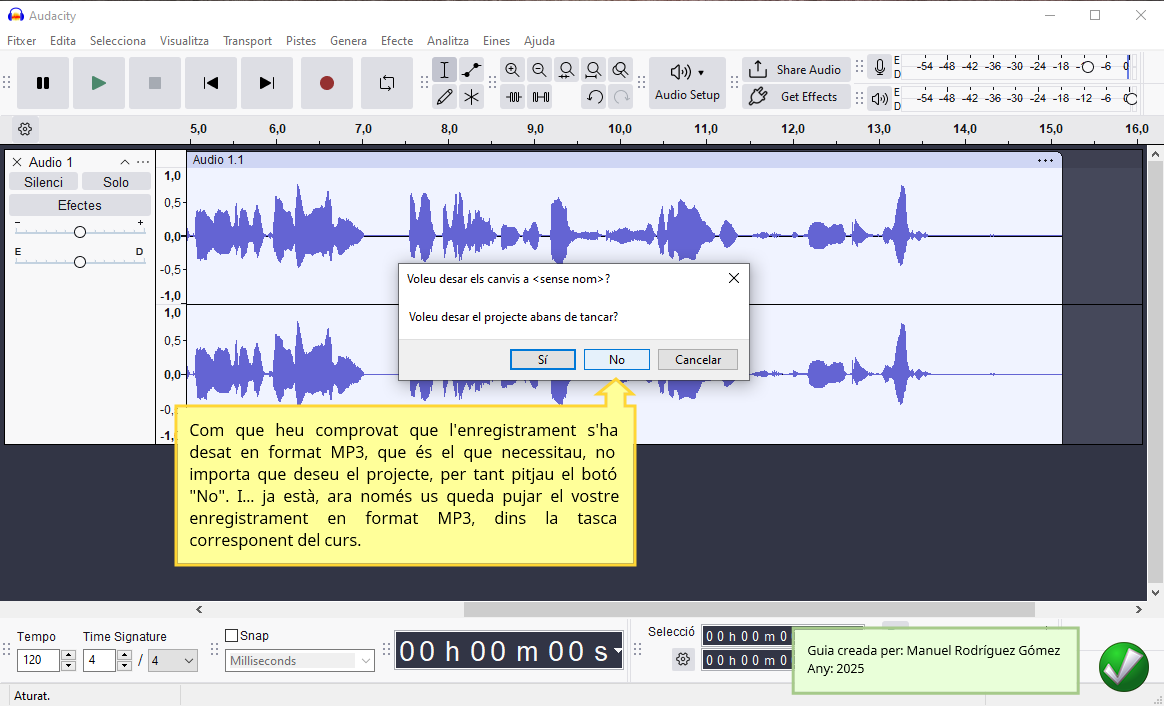Open the Transport menu

[x=247, y=41]
